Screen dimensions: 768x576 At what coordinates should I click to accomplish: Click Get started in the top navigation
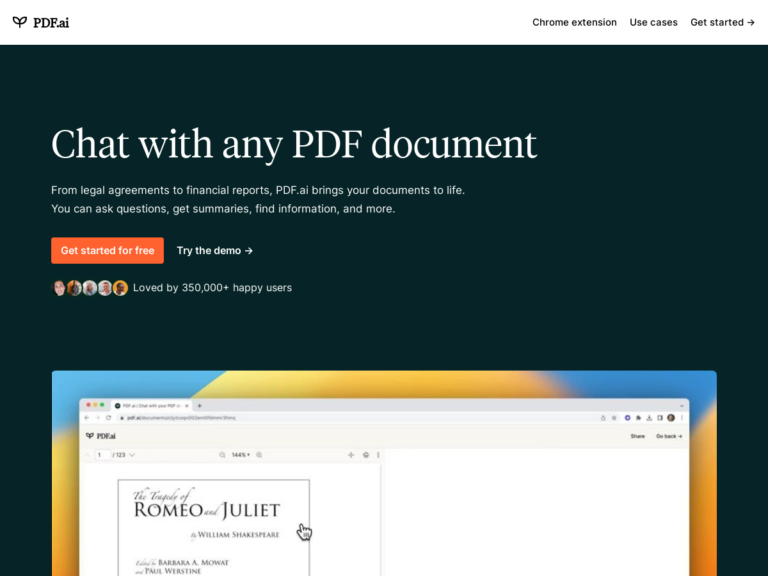coord(722,23)
